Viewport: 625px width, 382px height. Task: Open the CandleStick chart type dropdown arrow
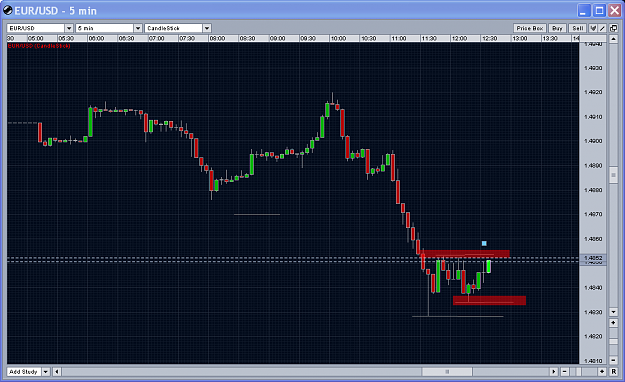pos(206,28)
